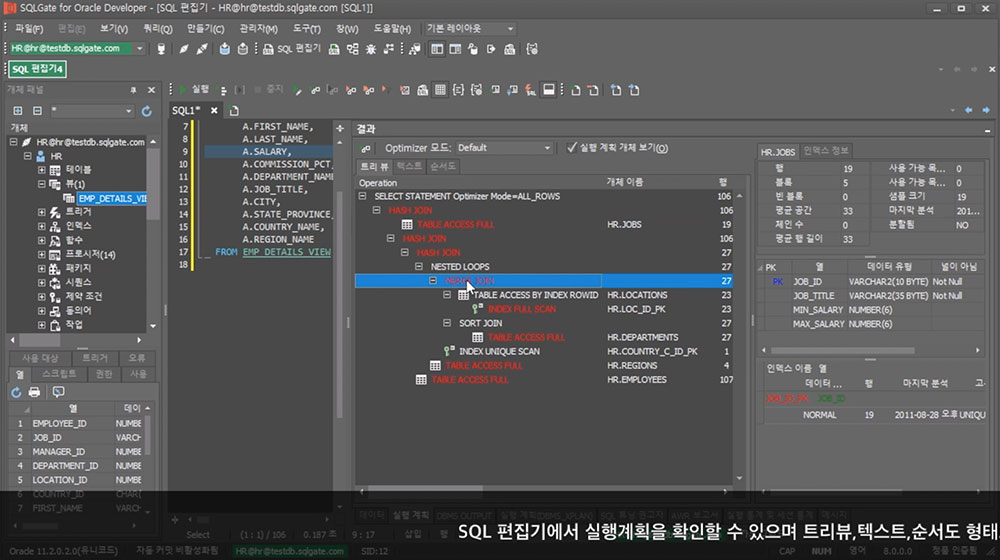Click the debug bug icon in main toolbar
The height and width of the screenshot is (560, 1000).
click(371, 48)
